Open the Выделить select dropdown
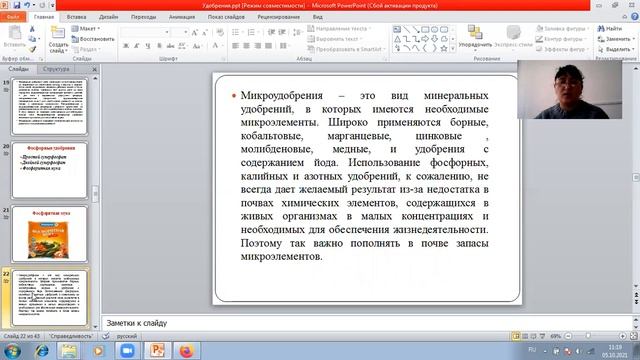Screen dimensions: 640x360 coord(616,49)
